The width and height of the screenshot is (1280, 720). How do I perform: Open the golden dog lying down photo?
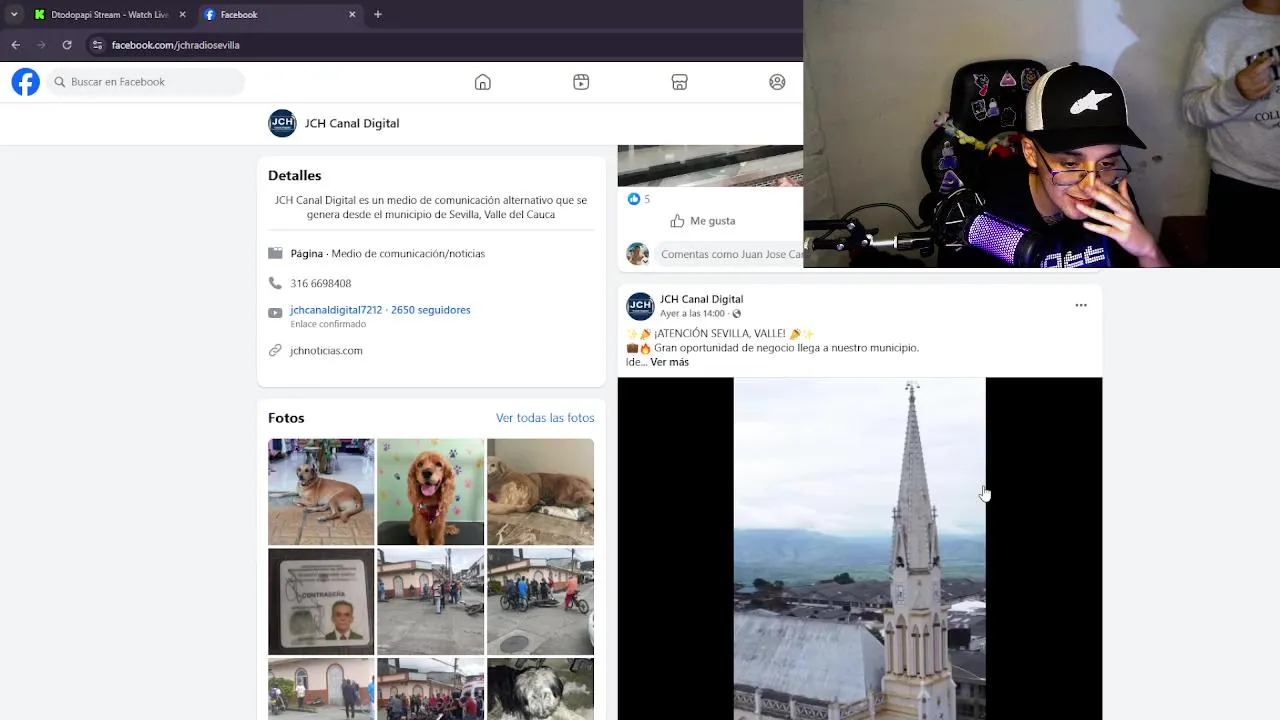click(540, 492)
